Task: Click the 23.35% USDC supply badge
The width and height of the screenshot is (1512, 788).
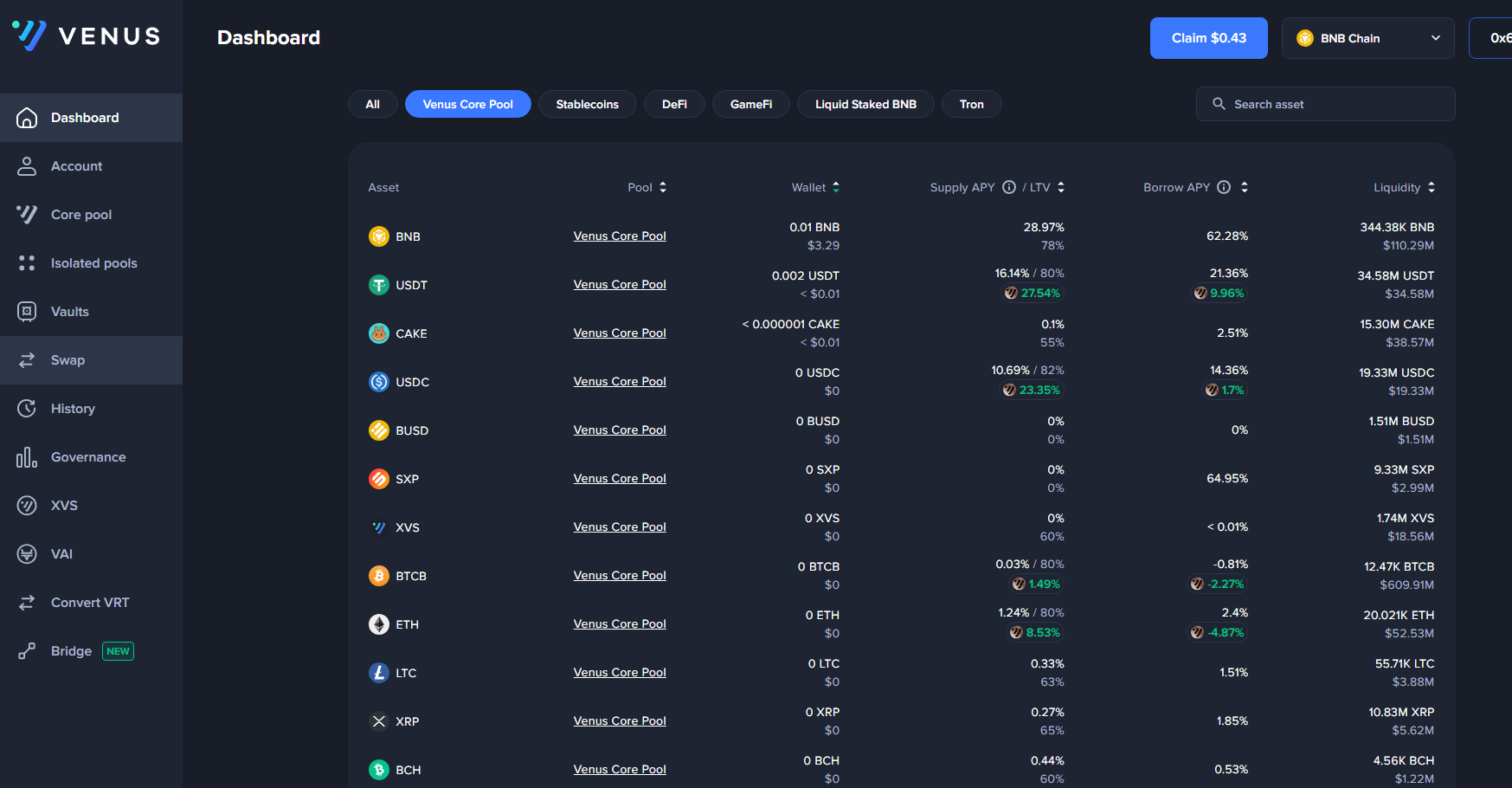Action: pos(1031,391)
